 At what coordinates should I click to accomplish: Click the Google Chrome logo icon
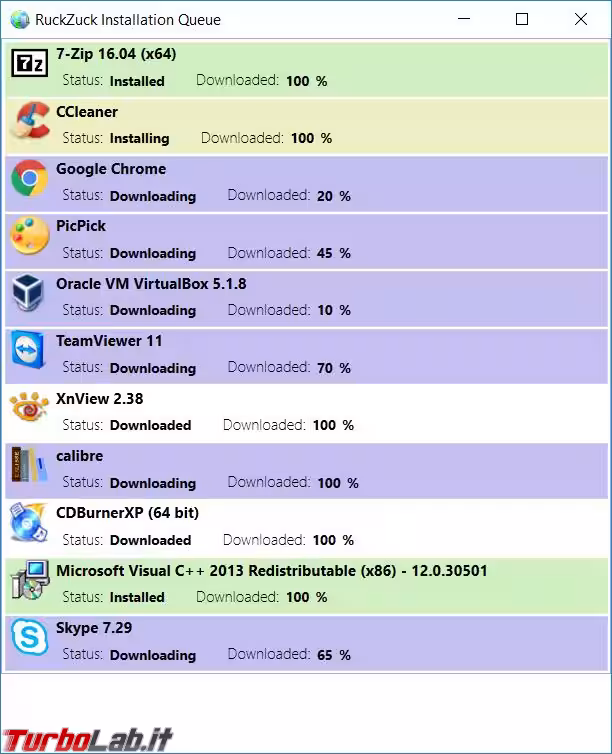click(x=29, y=178)
